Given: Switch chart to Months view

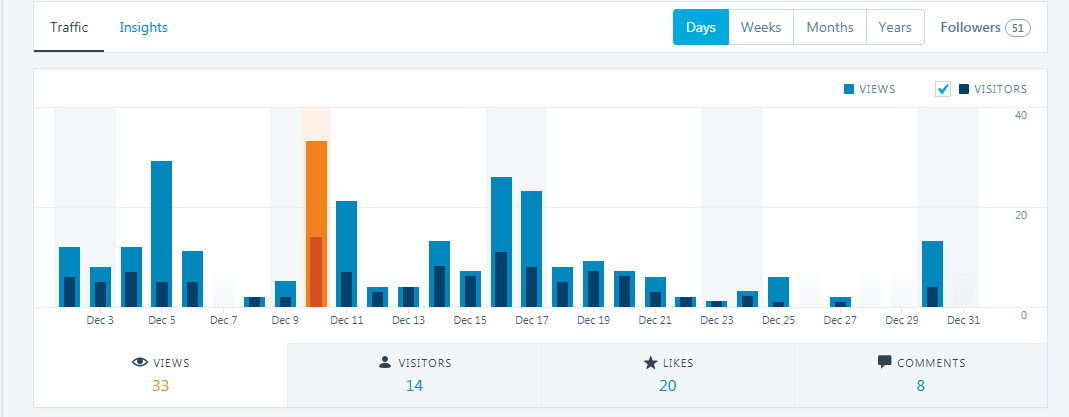Looking at the screenshot, I should 830,28.
